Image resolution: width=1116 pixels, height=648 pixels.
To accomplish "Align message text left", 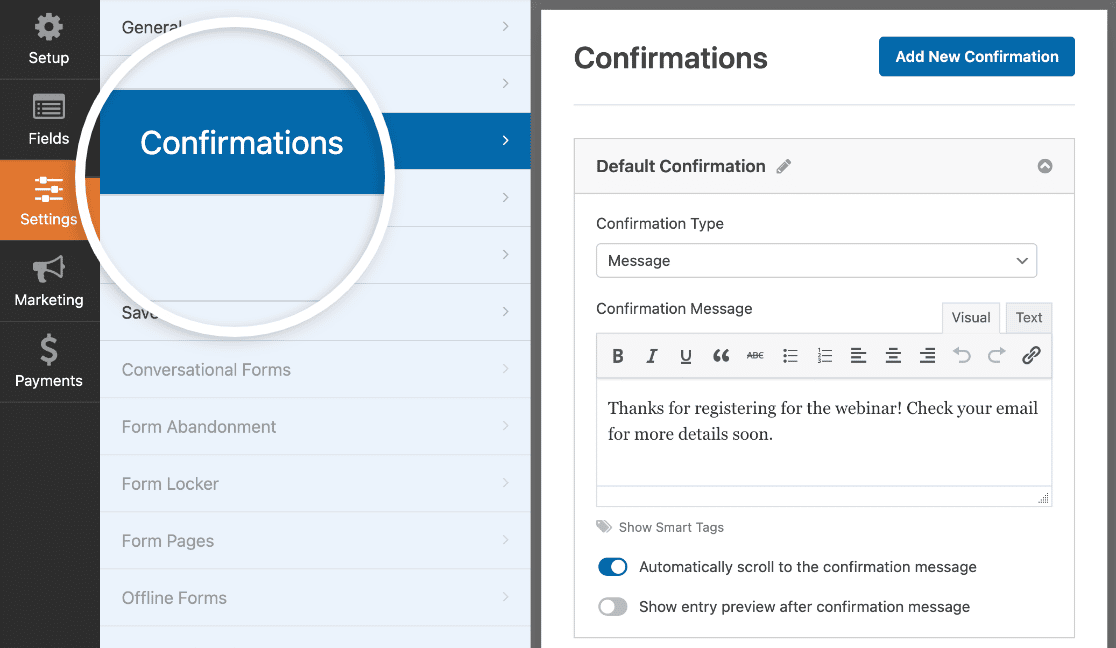I will pos(858,356).
